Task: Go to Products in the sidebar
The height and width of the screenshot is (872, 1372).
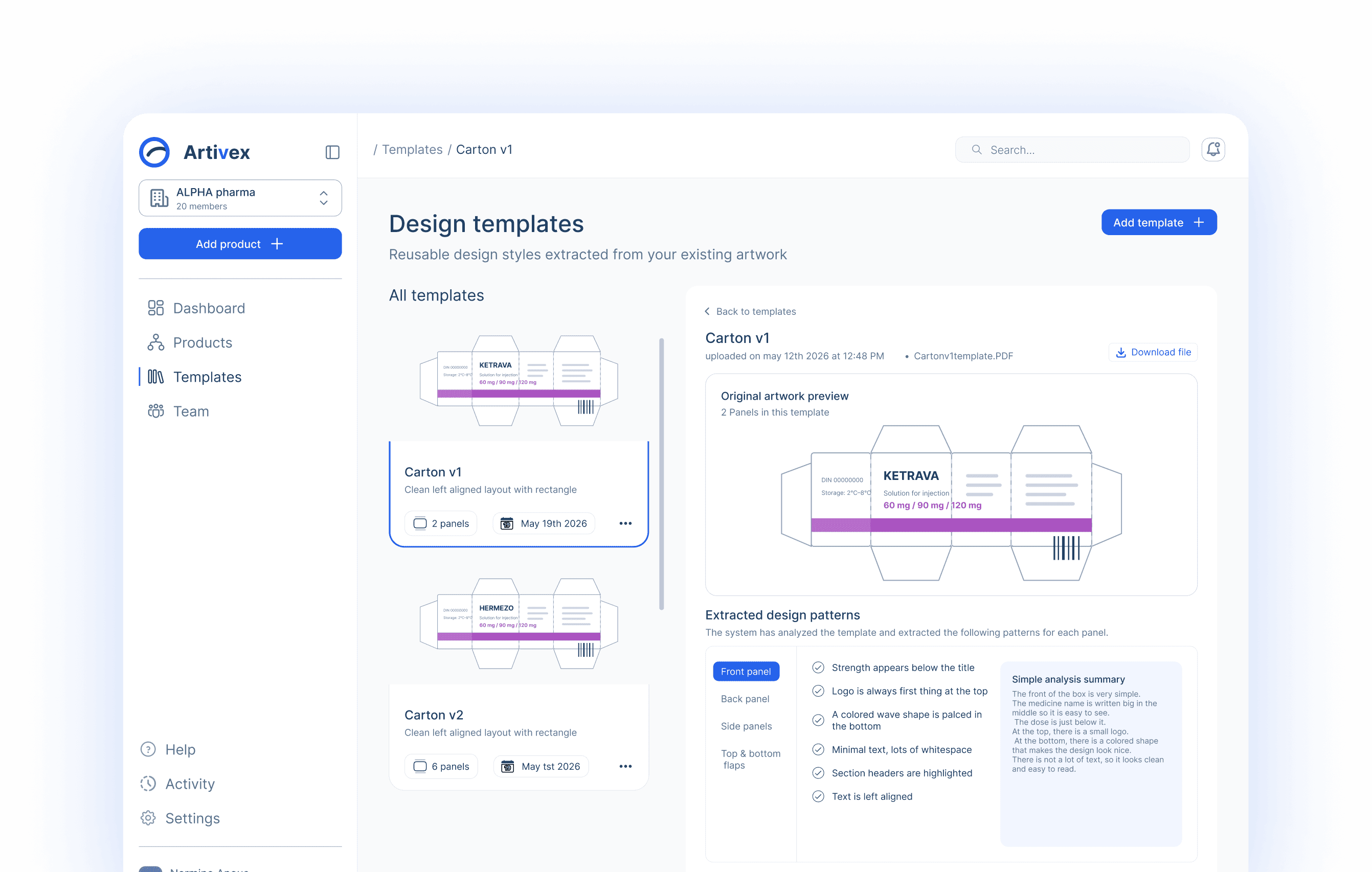Action: click(190, 342)
